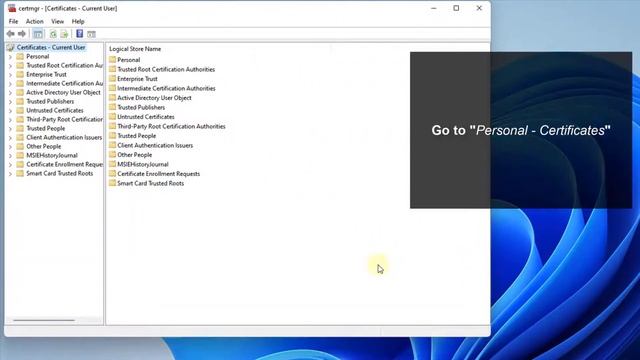Open the Help menu
Viewport: 640px width, 360px height.
(78, 21)
